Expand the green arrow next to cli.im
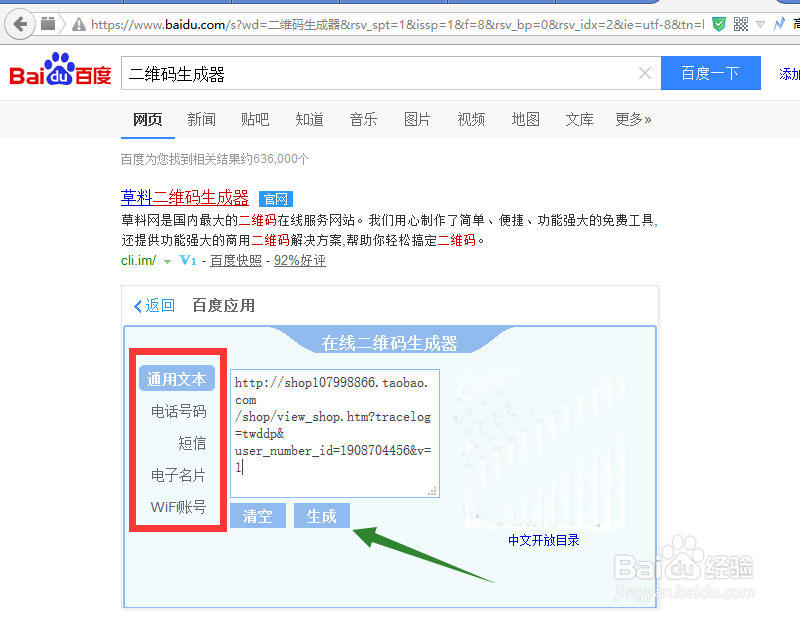Image resolution: width=800 pixels, height=620 pixels. [x=167, y=262]
